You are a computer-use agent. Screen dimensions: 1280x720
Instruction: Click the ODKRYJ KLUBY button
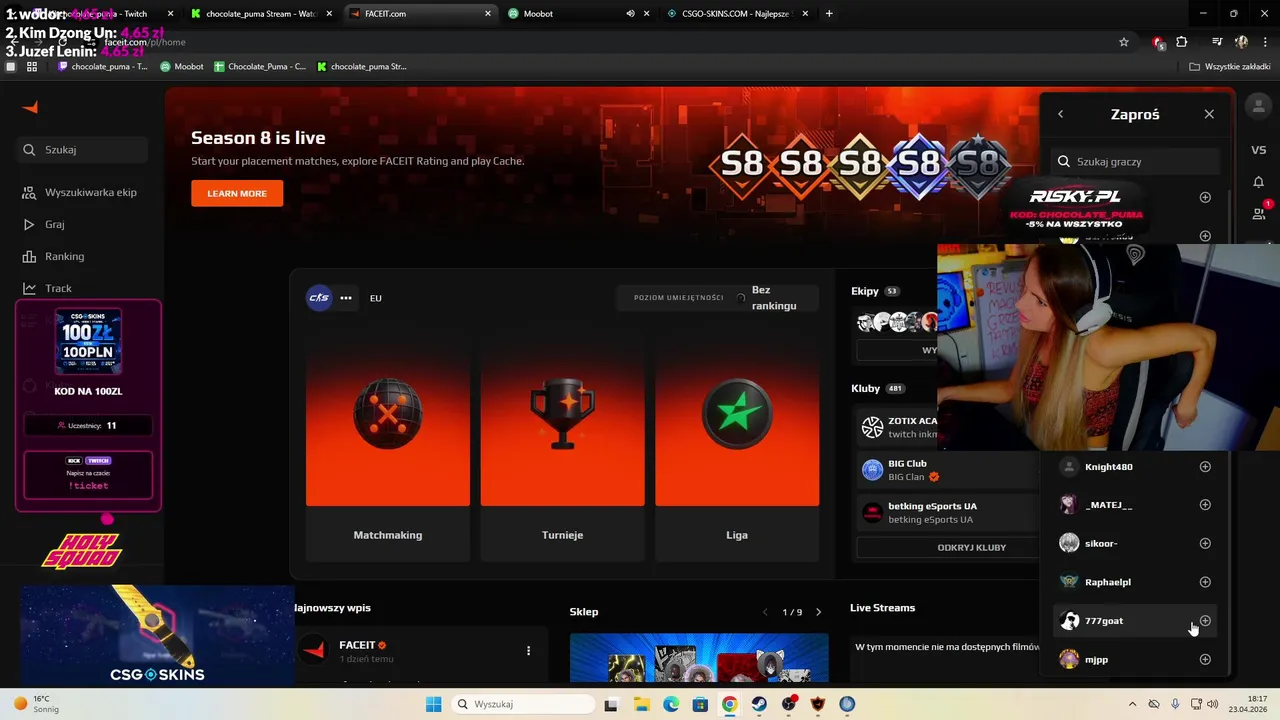point(948,547)
